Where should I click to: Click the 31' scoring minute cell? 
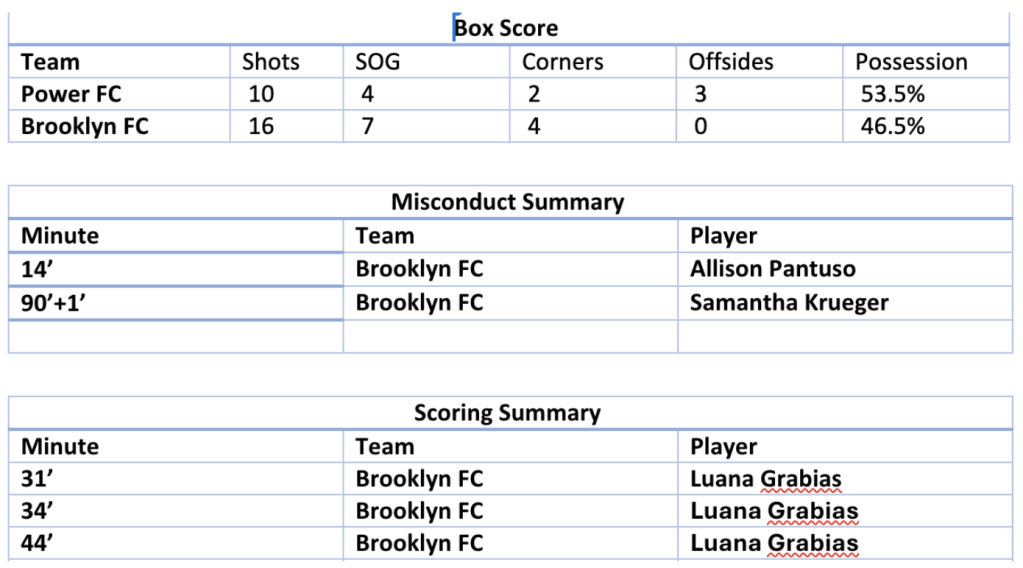(176, 479)
